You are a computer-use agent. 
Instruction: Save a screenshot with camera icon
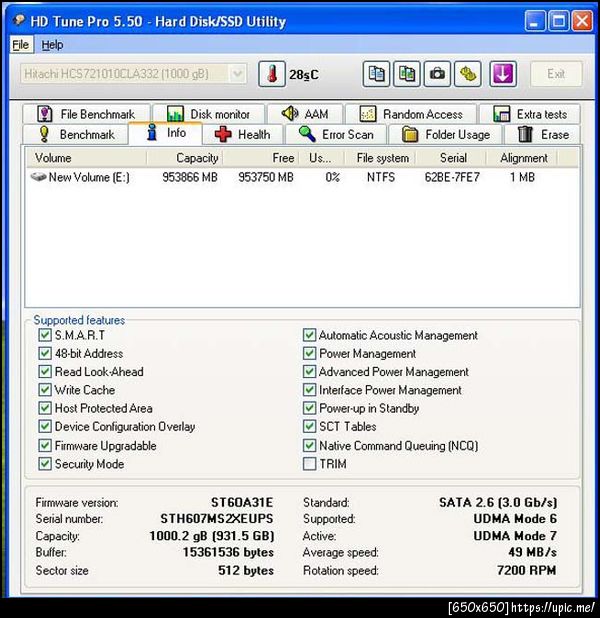pyautogui.click(x=437, y=74)
